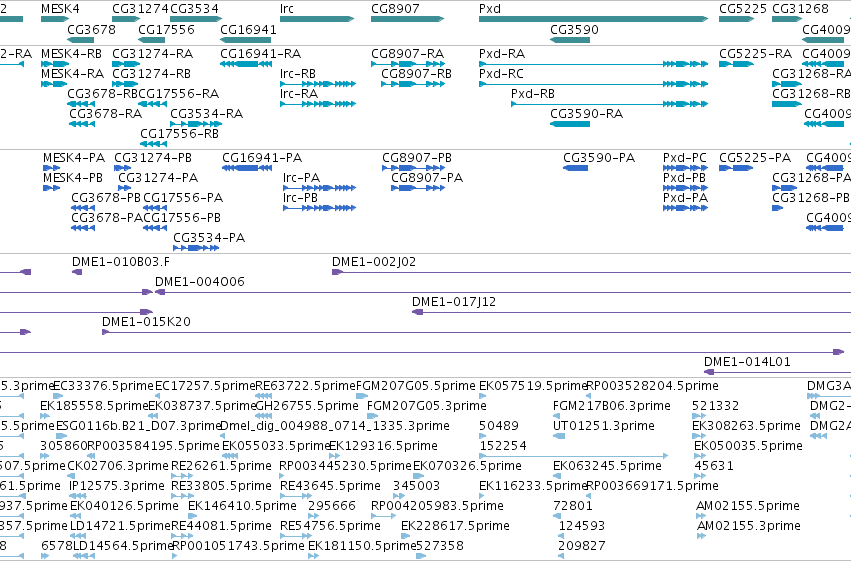Screen dimensions: 851x561
Task: Click the Pxd-RC transcript label
Action: pos(501,74)
